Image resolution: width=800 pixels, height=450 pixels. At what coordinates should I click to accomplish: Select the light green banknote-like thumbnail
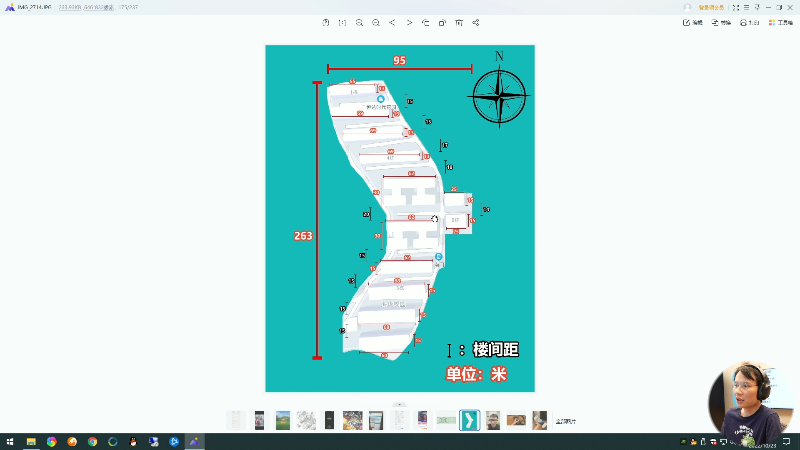[446, 420]
